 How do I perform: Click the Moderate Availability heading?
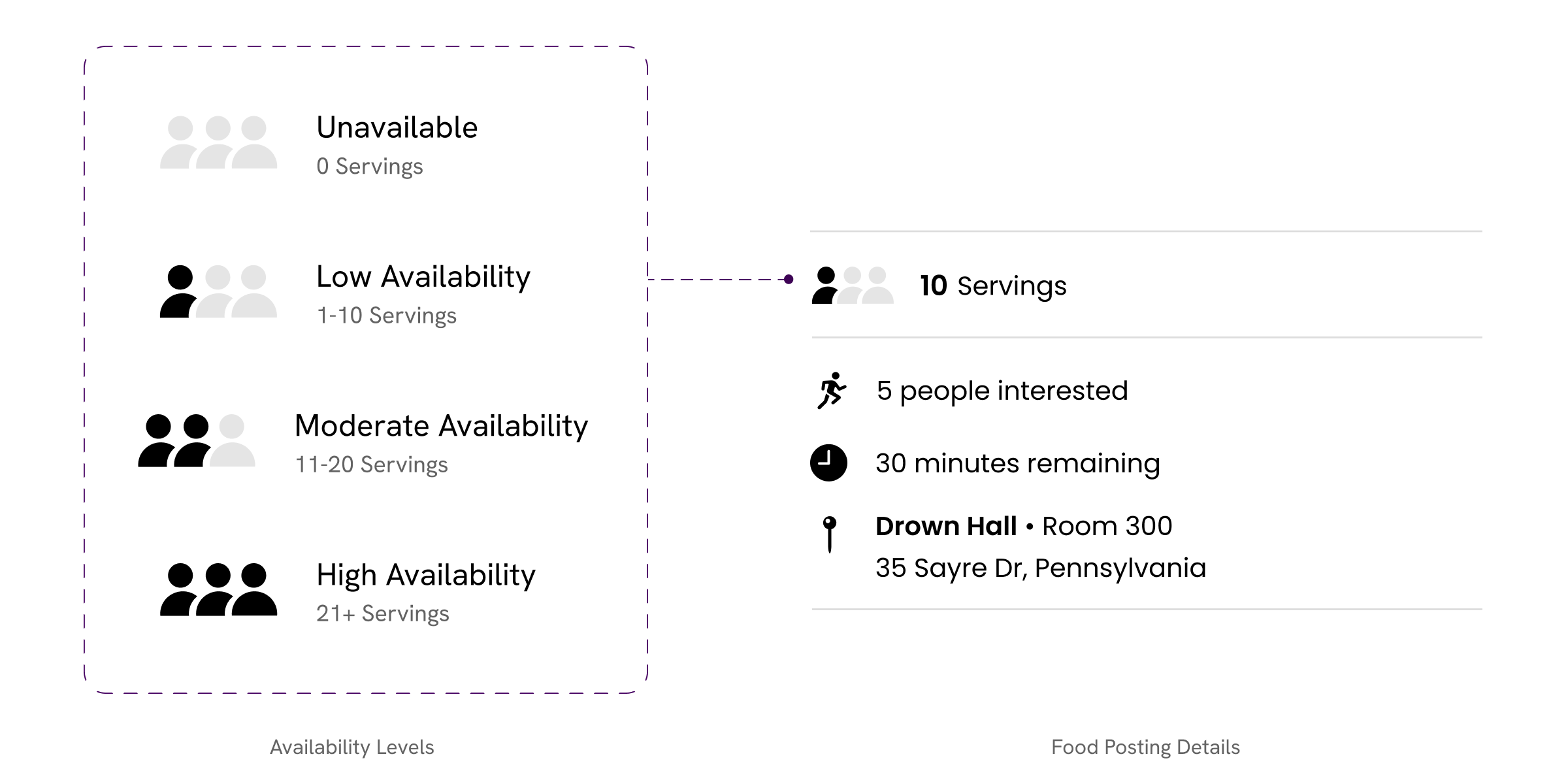(x=442, y=426)
